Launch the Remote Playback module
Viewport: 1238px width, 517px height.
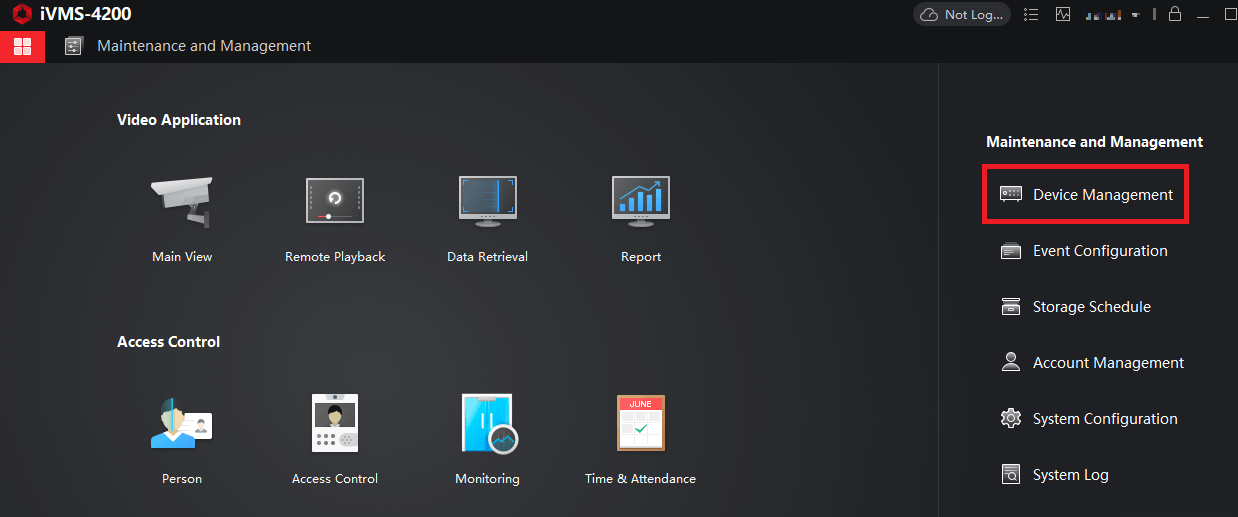click(x=335, y=200)
